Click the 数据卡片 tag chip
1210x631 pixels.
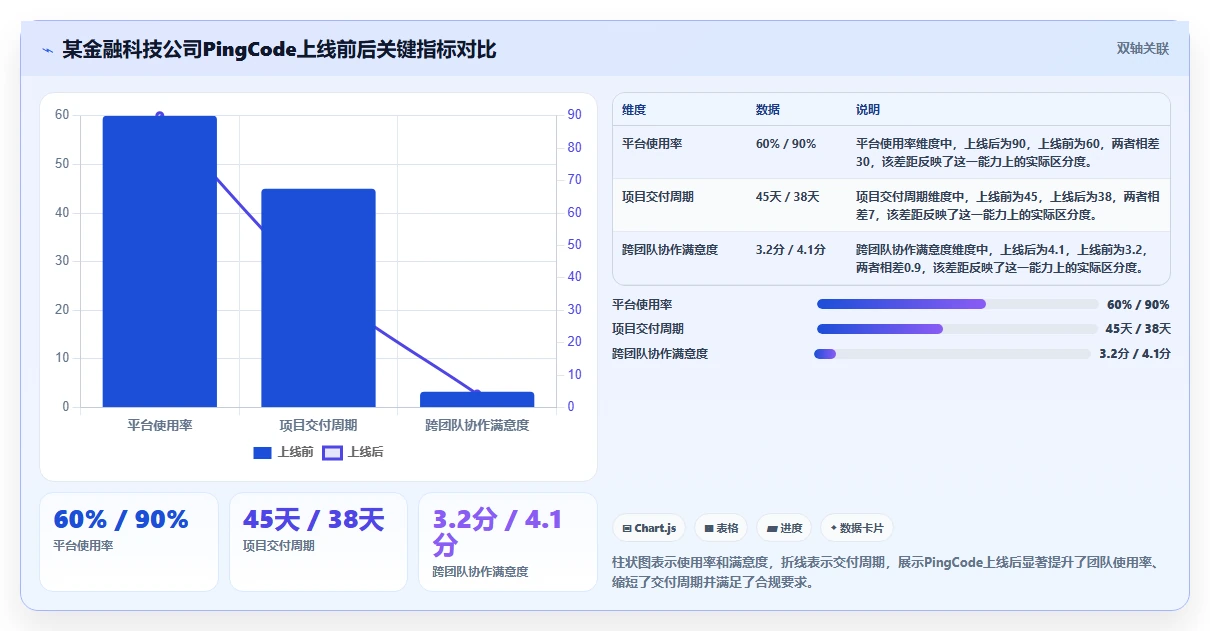[x=857, y=528]
